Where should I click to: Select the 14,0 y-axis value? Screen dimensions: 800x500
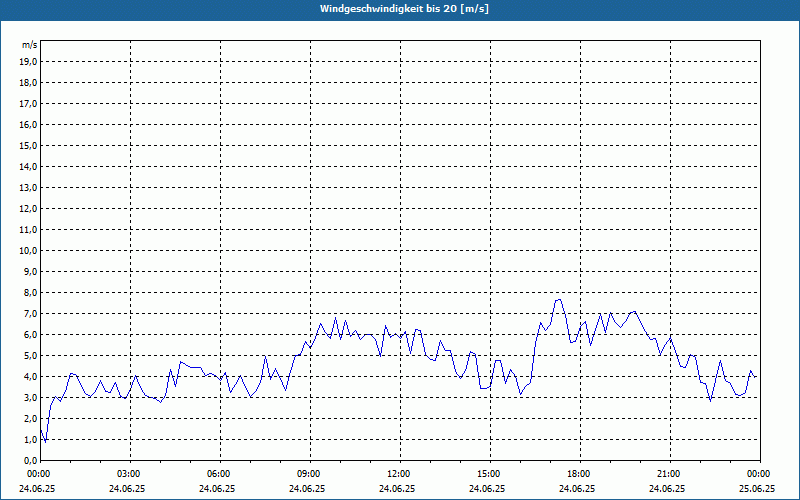point(28,166)
